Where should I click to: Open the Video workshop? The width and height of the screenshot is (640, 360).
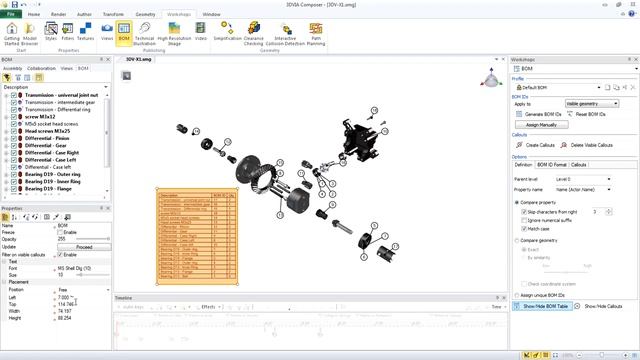pos(200,32)
